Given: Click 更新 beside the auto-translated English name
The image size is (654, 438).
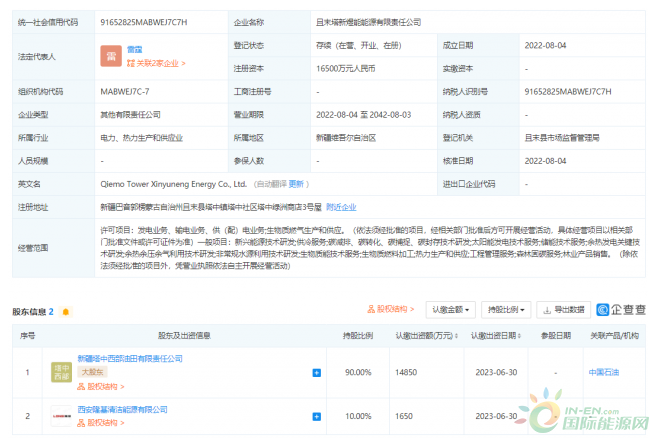Looking at the screenshot, I should tap(296, 184).
